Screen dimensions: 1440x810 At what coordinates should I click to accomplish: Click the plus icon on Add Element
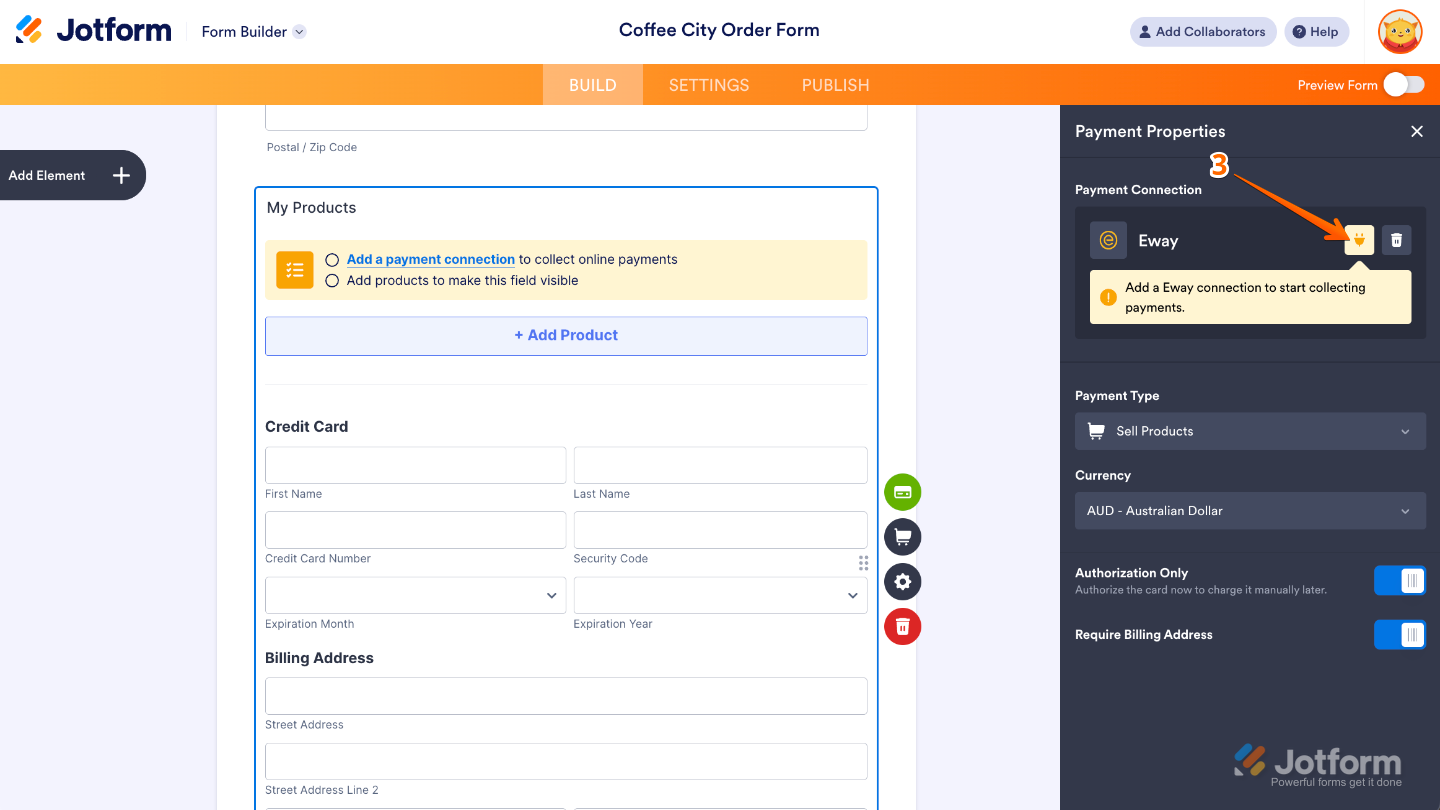[121, 175]
